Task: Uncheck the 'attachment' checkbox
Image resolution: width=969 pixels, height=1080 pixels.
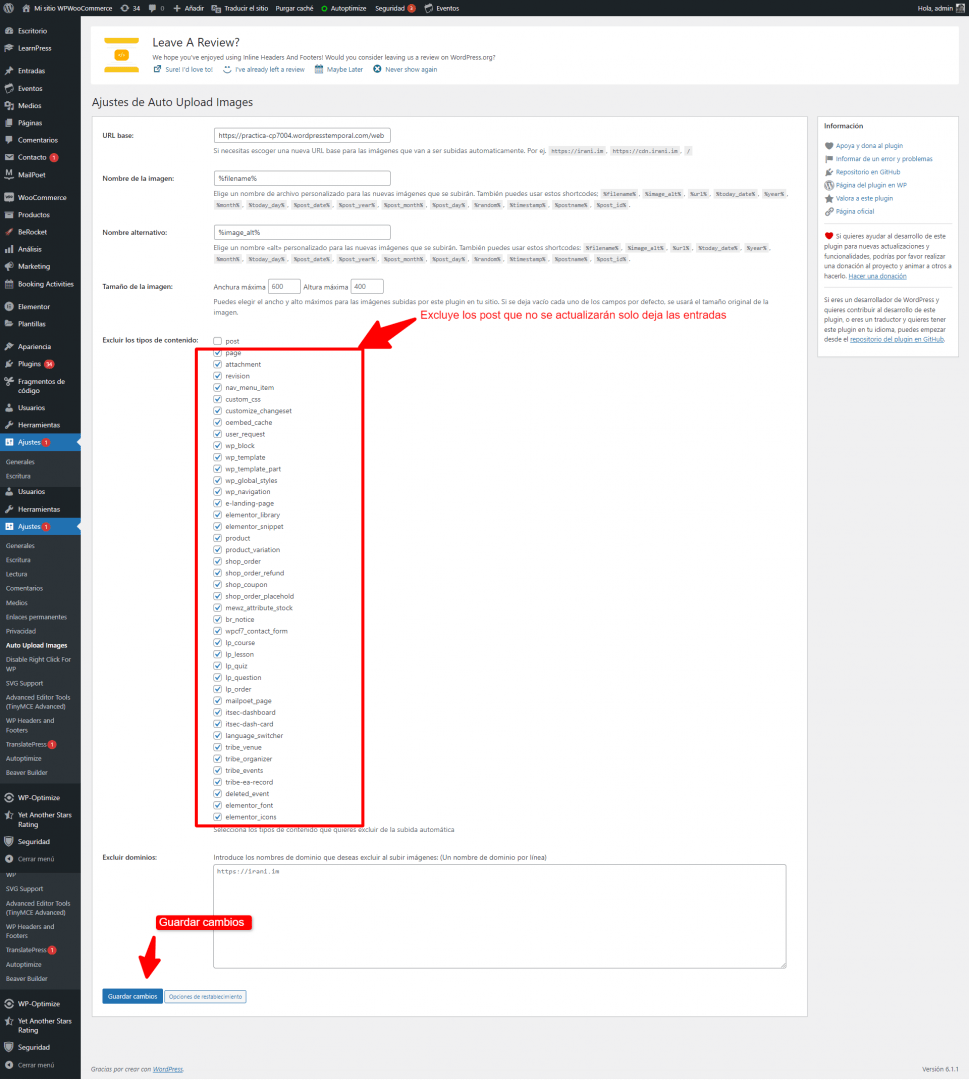Action: click(x=218, y=364)
